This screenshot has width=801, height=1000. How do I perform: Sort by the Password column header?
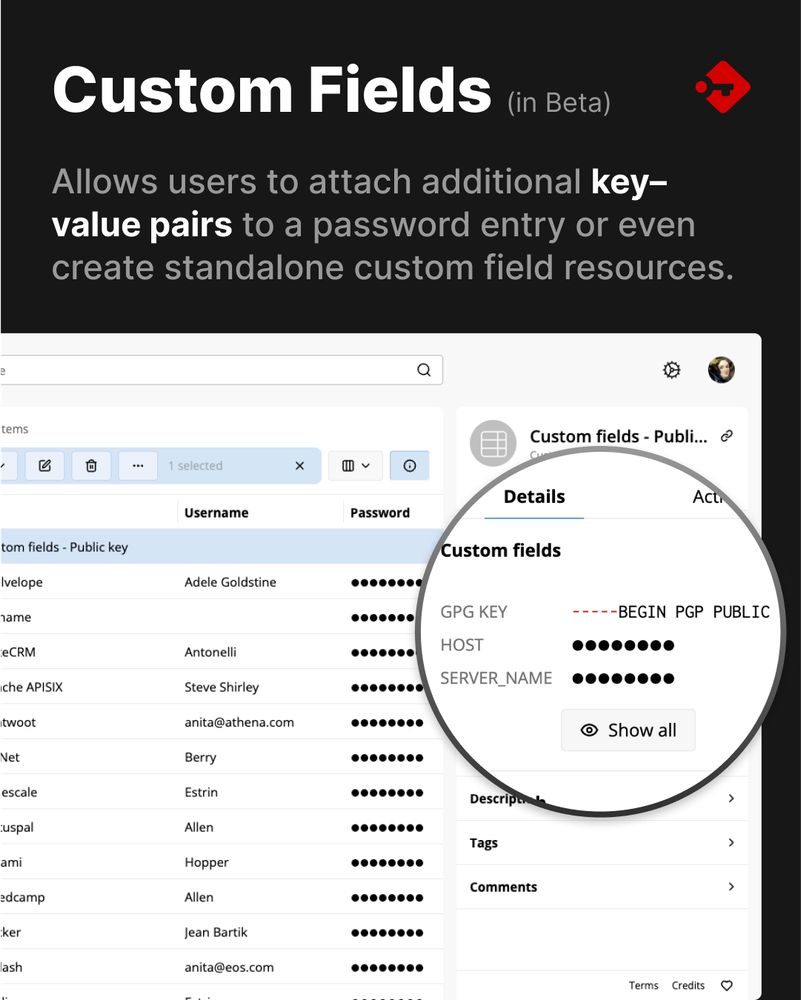(x=379, y=513)
